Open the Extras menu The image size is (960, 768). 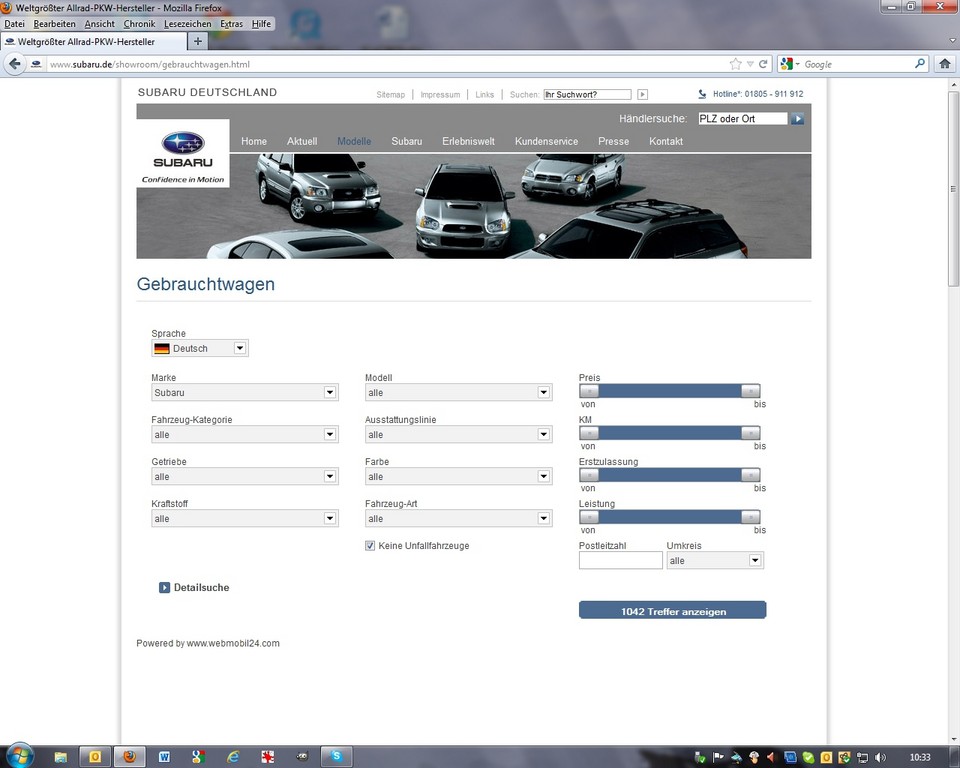(231, 24)
